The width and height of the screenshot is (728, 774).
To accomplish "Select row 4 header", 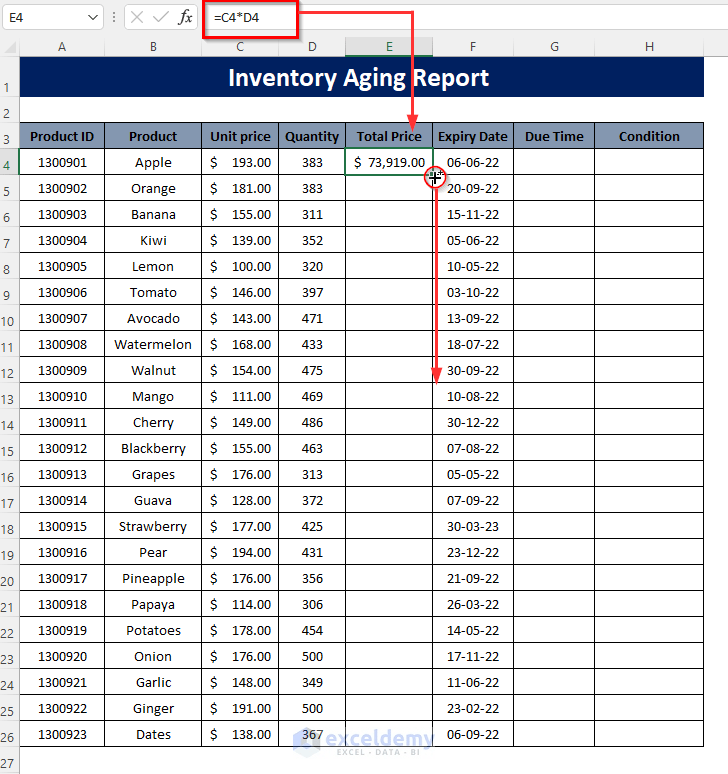I will (9, 162).
